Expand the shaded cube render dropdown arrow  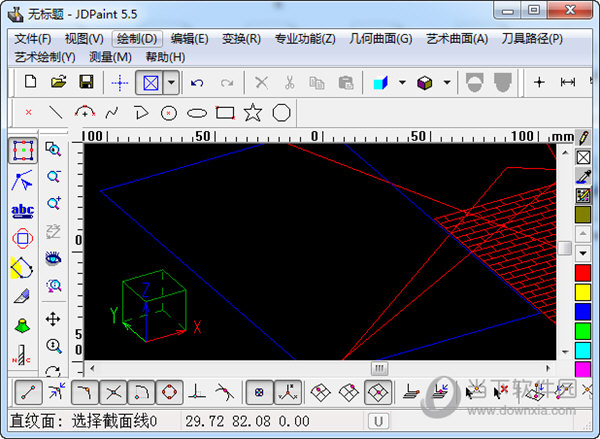[447, 82]
